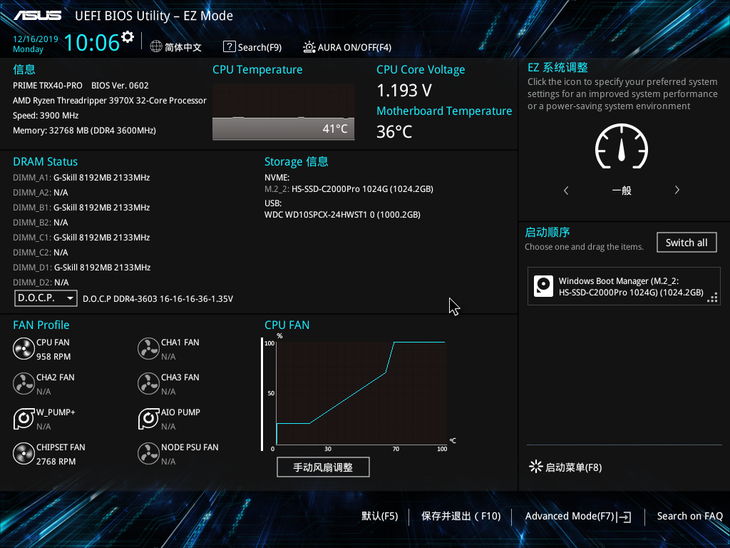This screenshot has height=548, width=730.
Task: Click the CHA1 FAN icon
Action: coord(149,349)
